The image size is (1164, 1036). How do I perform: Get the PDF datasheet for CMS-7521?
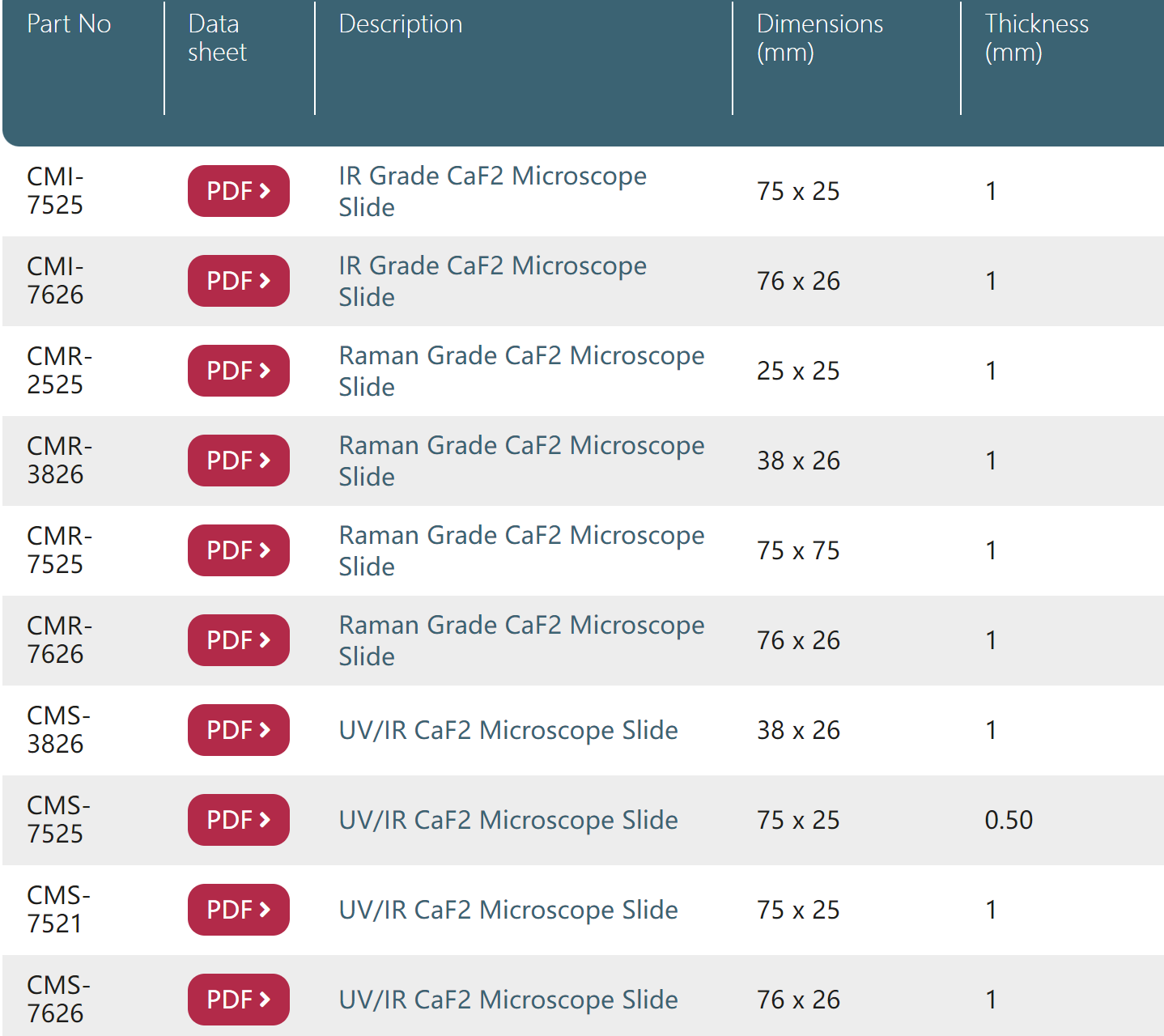(238, 910)
